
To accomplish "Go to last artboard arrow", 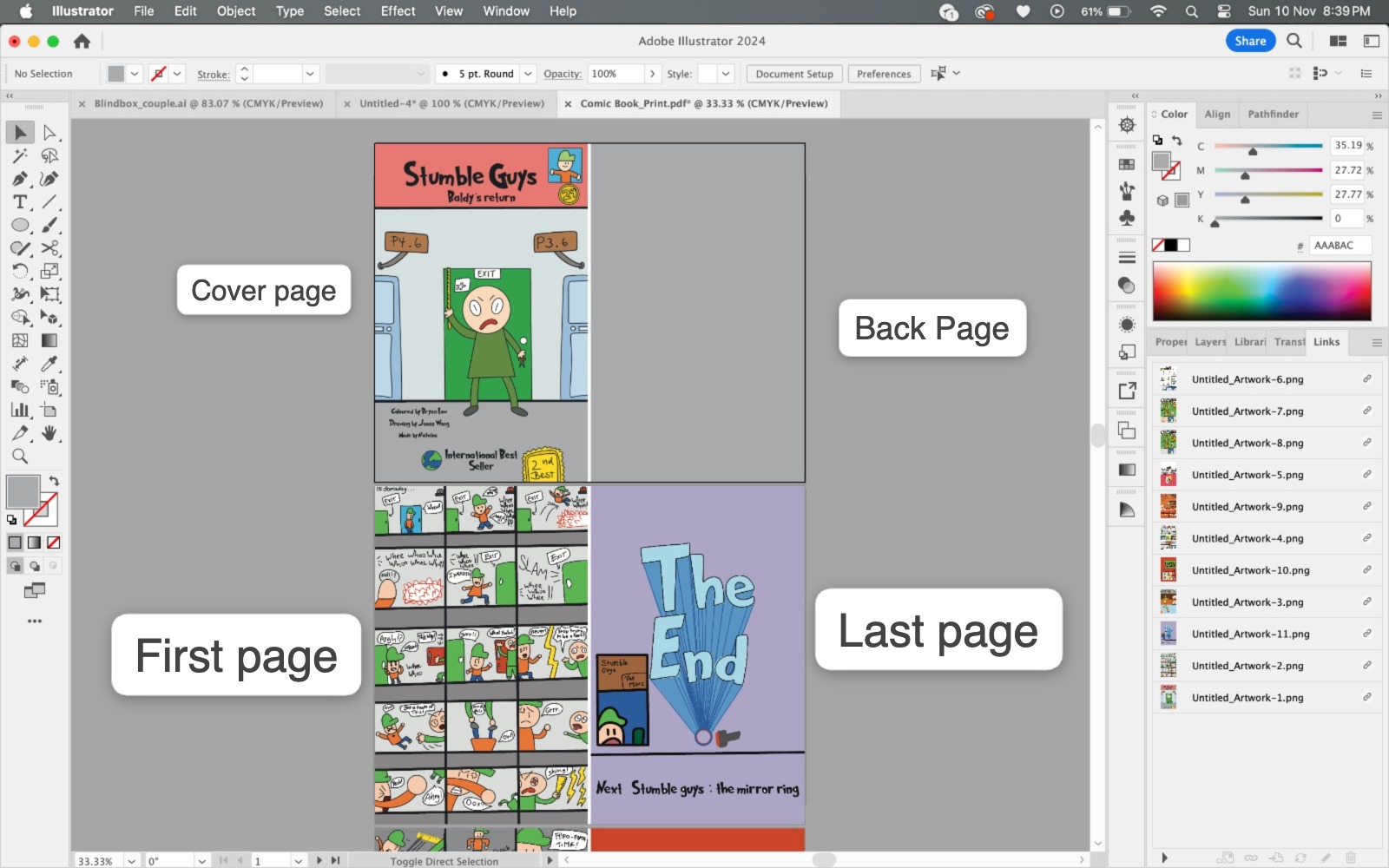I will coord(335,861).
